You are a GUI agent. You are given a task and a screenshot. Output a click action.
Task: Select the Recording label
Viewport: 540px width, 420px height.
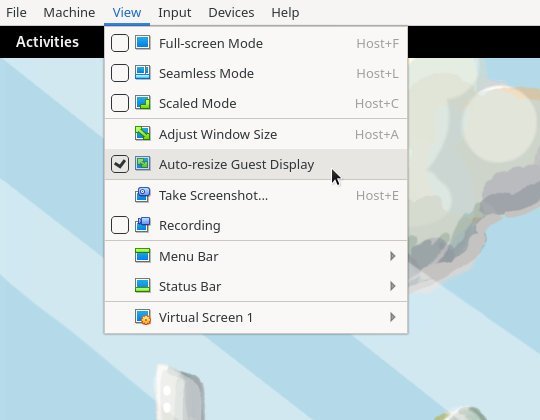(190, 225)
